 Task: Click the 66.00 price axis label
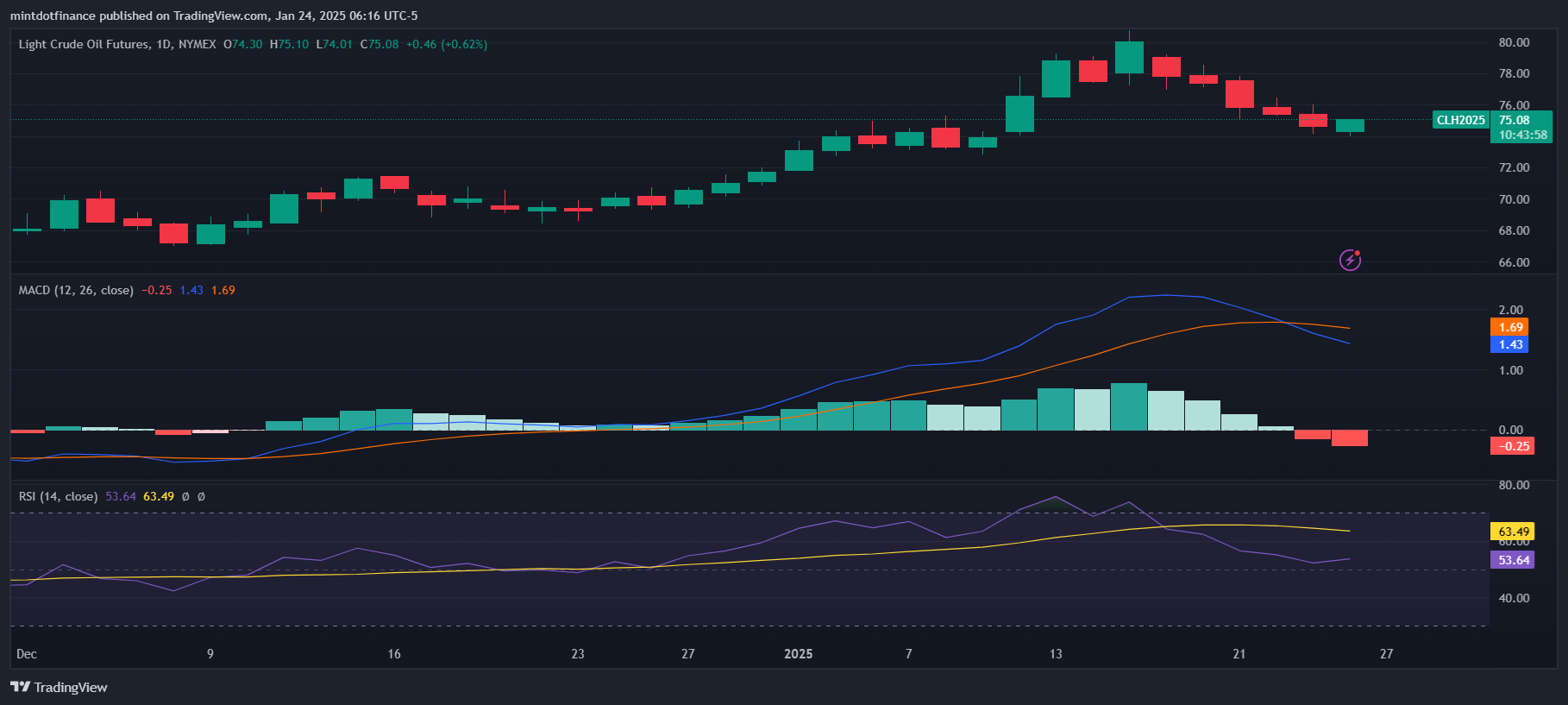[x=1514, y=262]
